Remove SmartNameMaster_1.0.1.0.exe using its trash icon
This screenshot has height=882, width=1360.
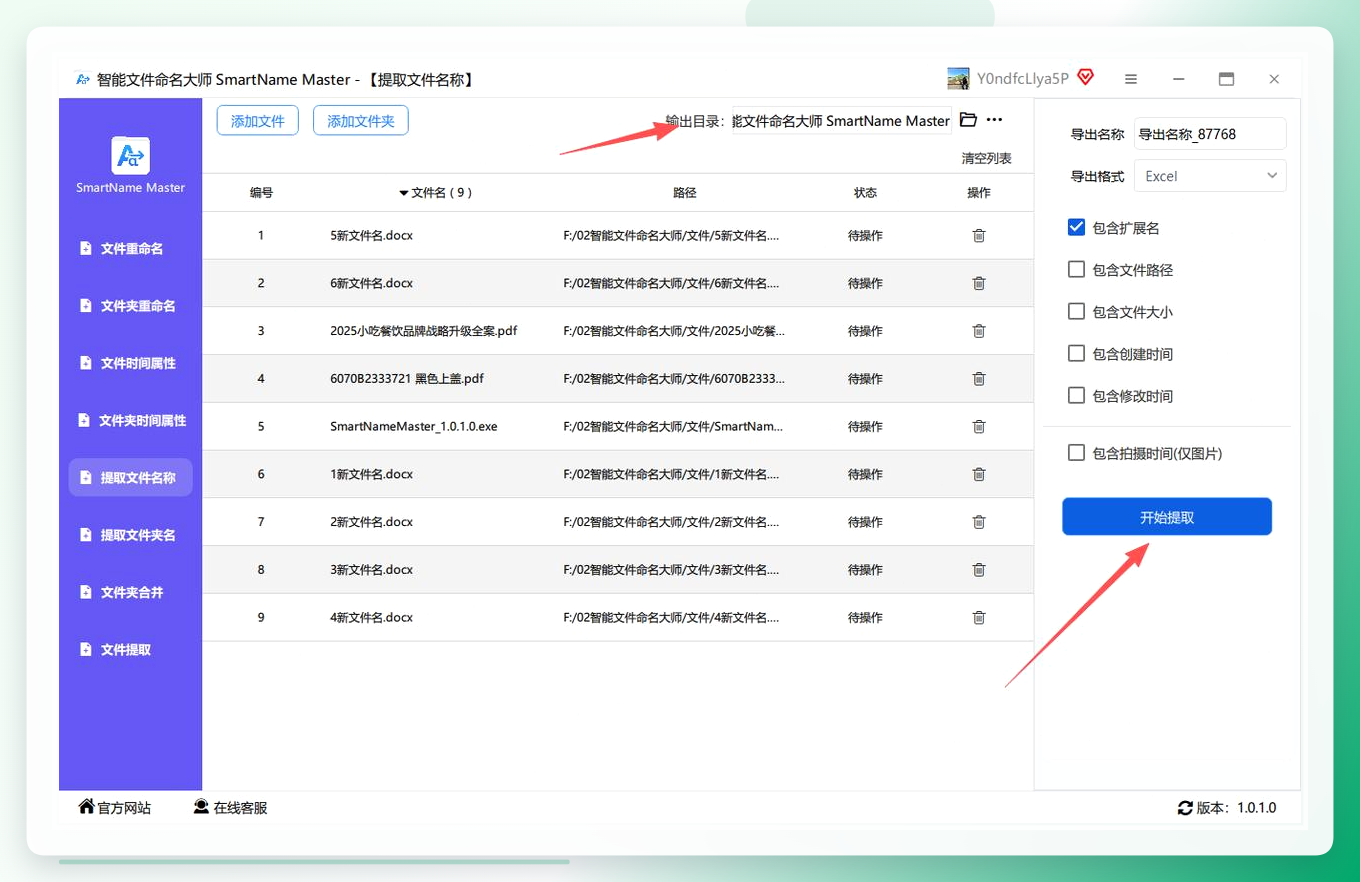979,426
